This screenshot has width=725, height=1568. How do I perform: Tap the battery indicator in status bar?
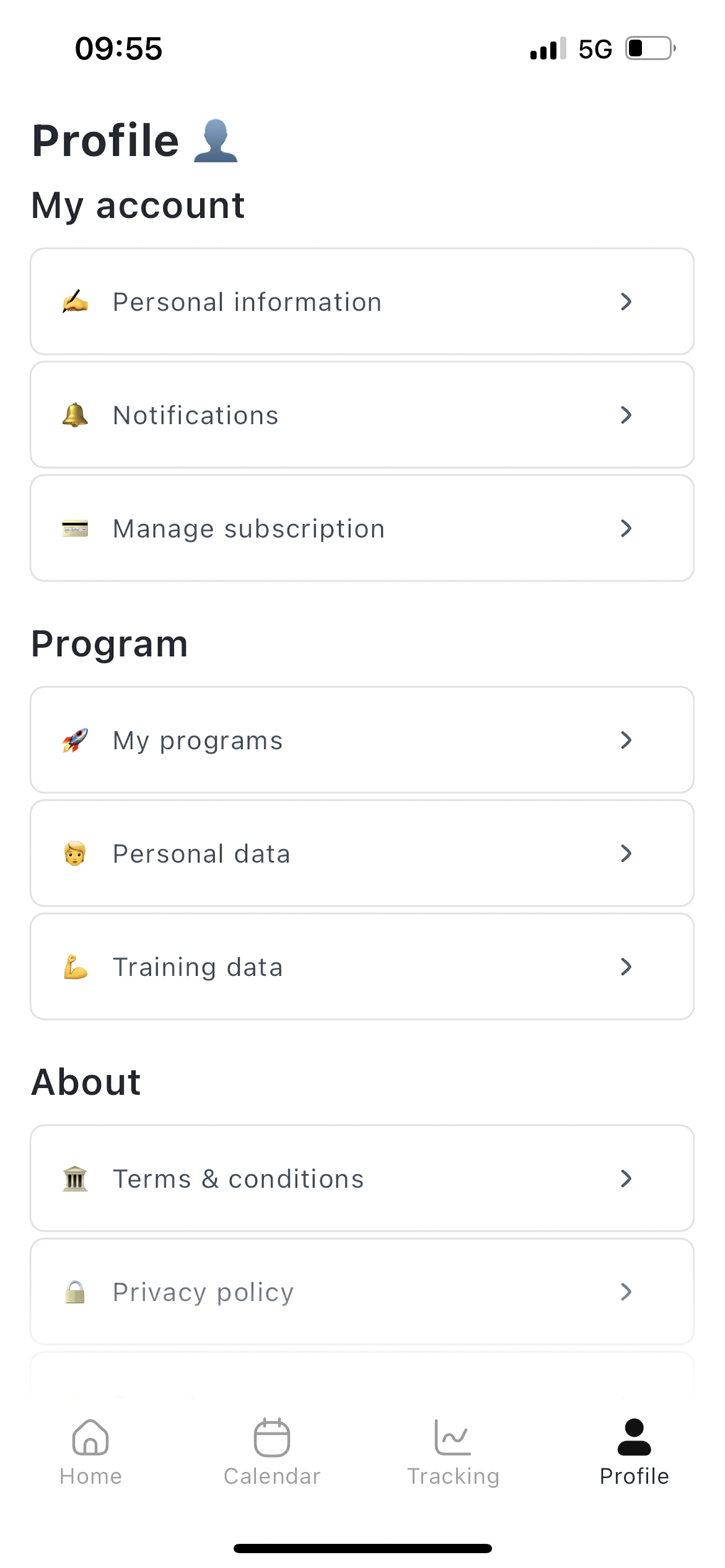(x=650, y=48)
